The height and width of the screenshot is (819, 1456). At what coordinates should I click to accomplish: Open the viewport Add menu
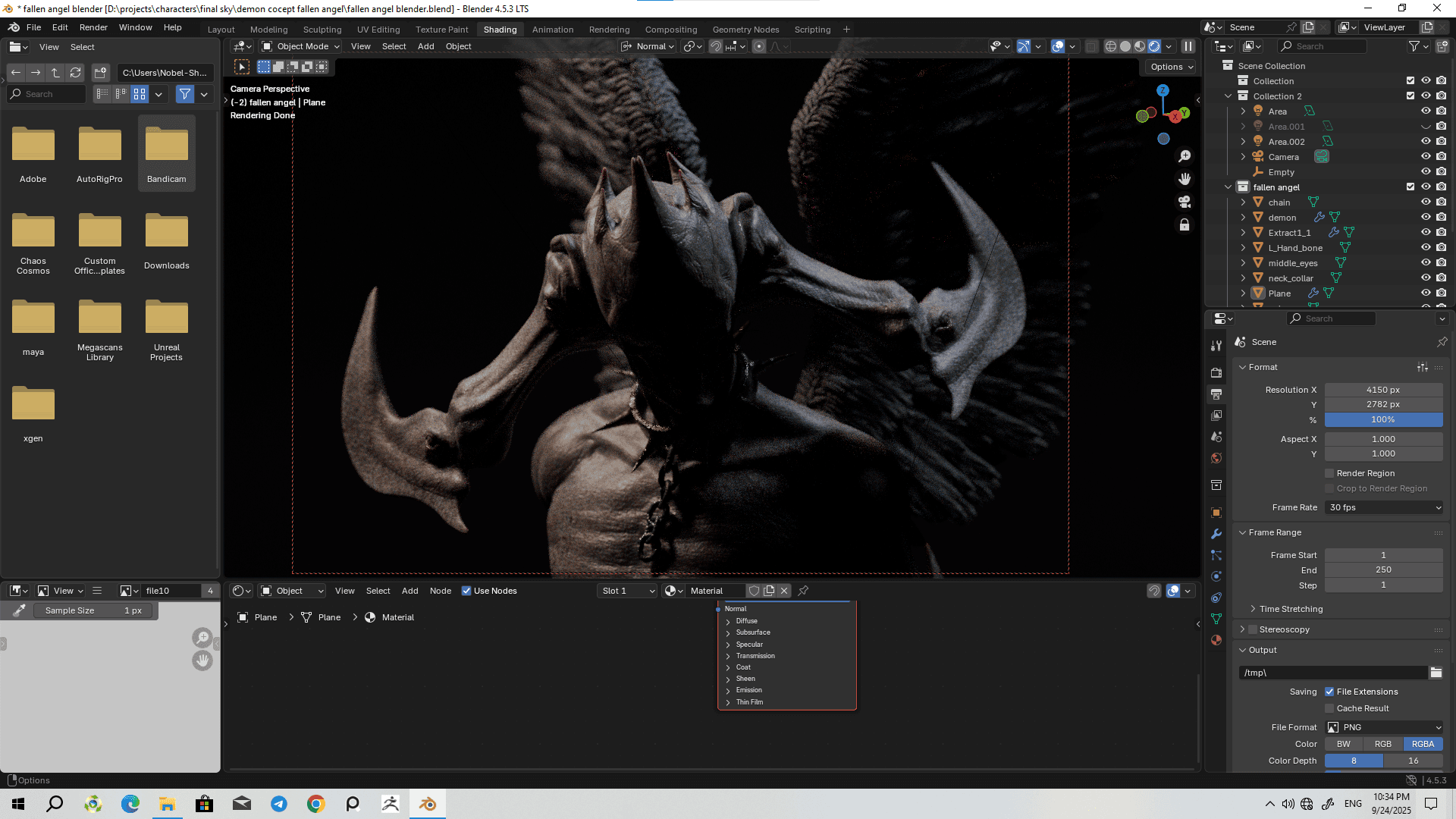(x=426, y=46)
